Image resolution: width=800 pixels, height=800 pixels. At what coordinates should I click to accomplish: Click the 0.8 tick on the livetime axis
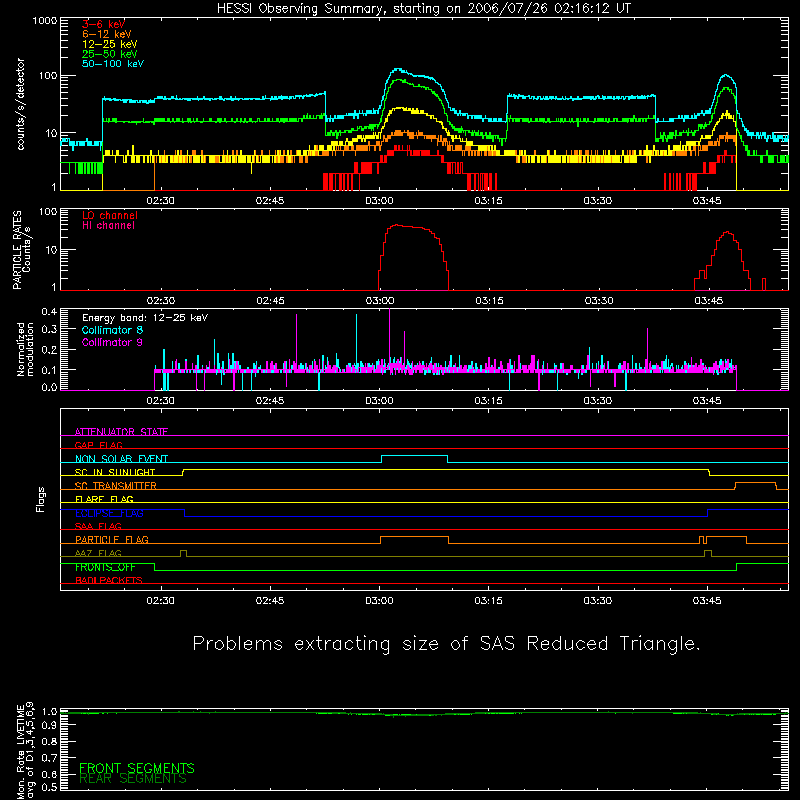(49, 741)
